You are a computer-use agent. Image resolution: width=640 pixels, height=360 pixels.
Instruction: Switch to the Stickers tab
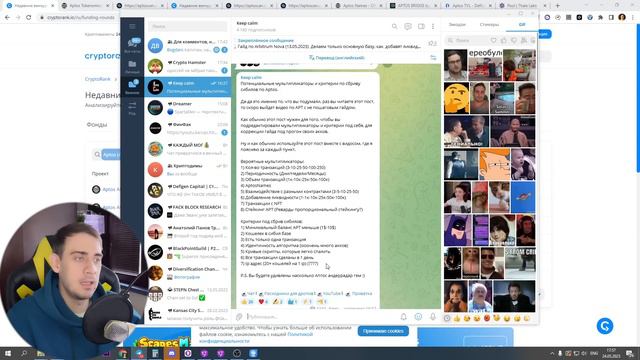point(489,24)
